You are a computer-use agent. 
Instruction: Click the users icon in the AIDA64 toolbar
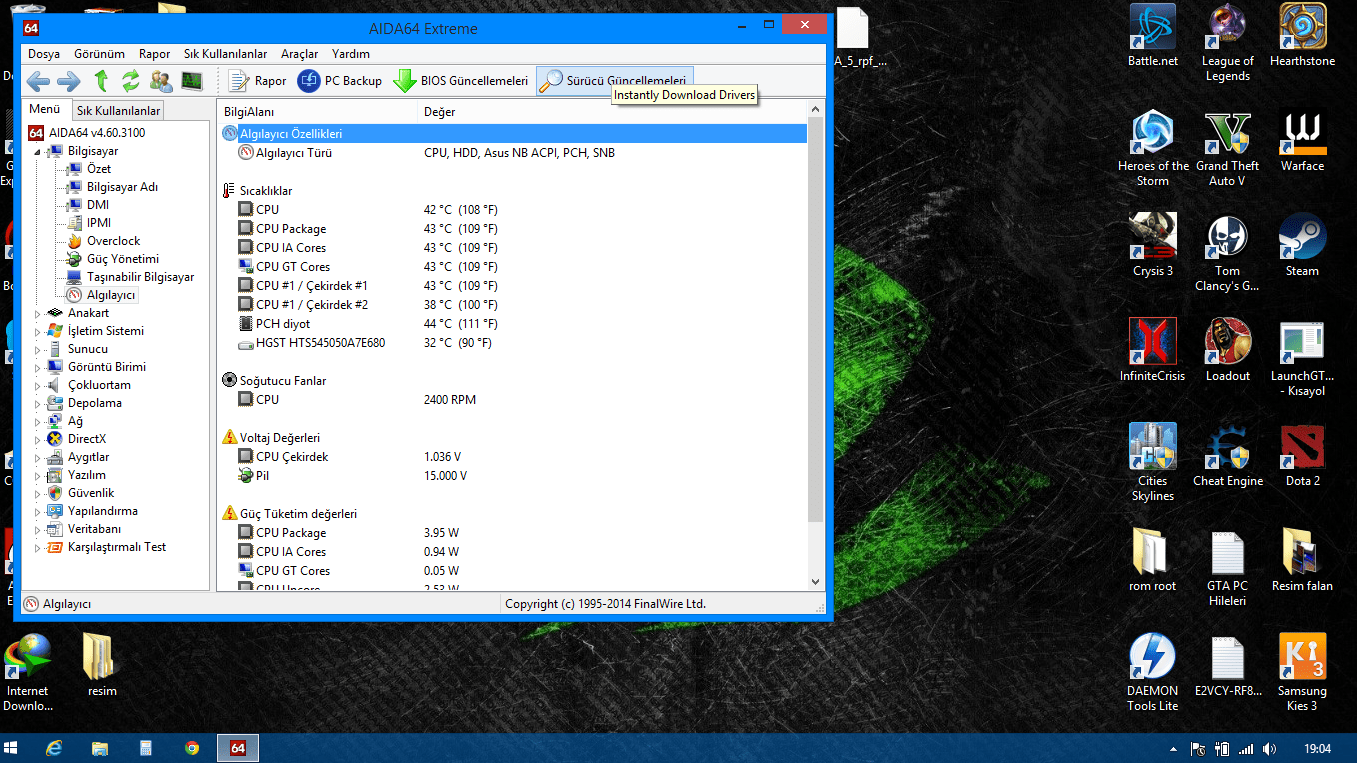[x=161, y=81]
